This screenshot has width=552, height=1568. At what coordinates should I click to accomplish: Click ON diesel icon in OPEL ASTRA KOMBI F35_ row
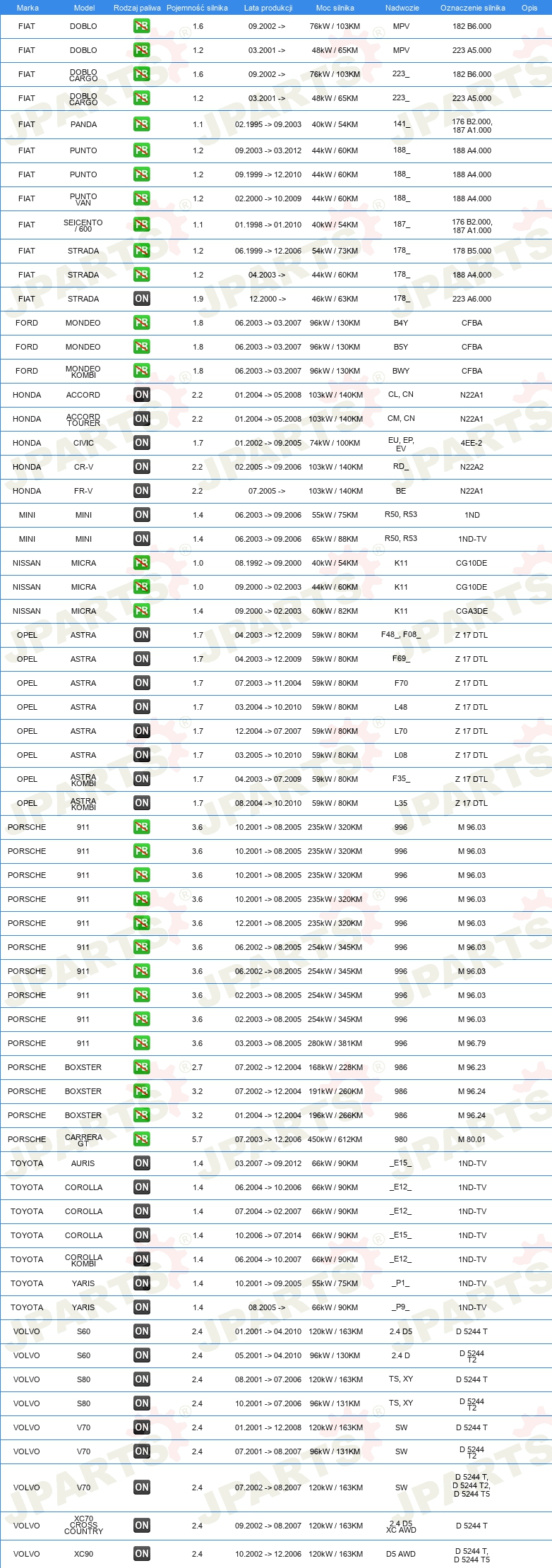coord(141,779)
